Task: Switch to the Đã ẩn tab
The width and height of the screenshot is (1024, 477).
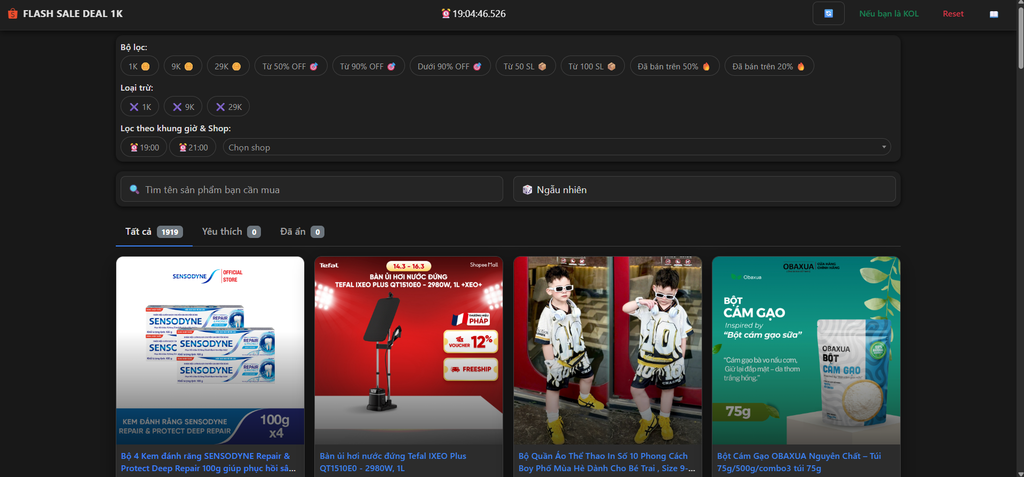Action: point(302,232)
